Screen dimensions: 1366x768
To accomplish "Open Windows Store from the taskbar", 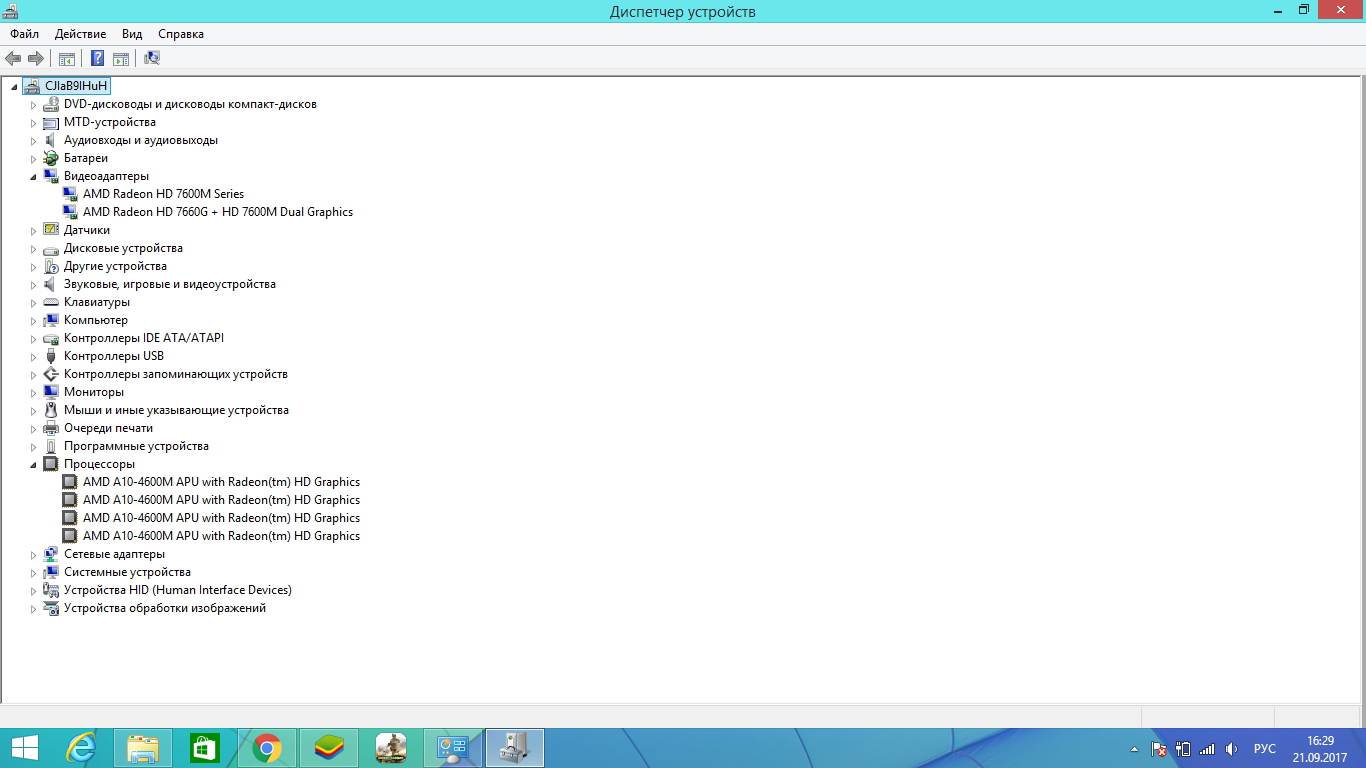I will click(x=205, y=748).
